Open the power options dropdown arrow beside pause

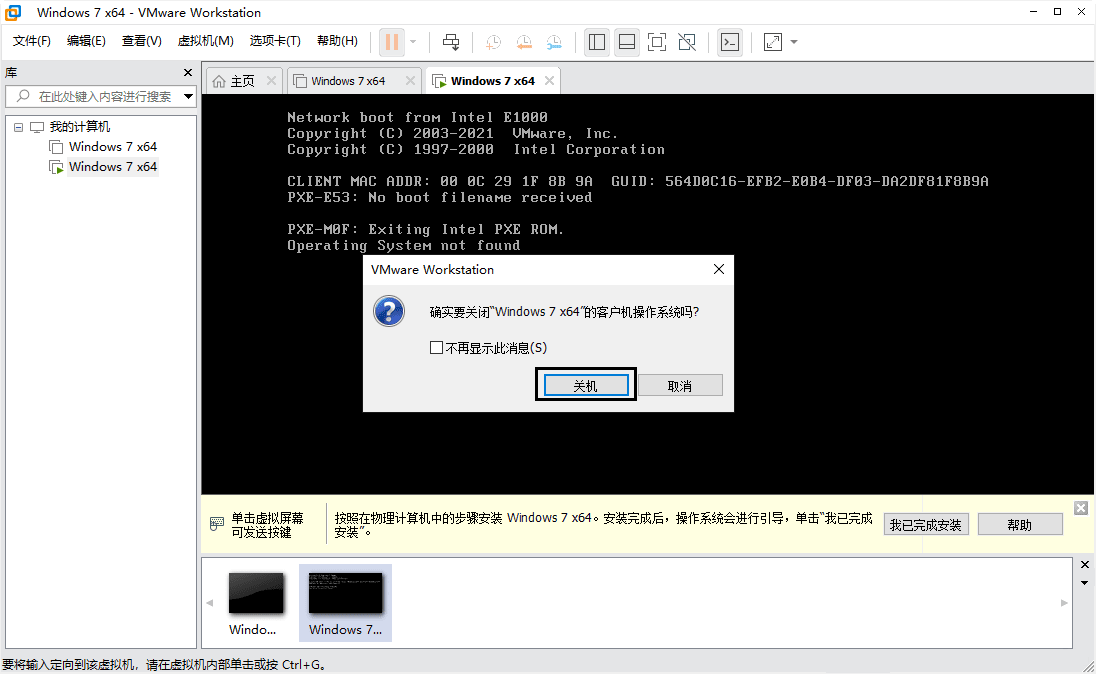413,42
